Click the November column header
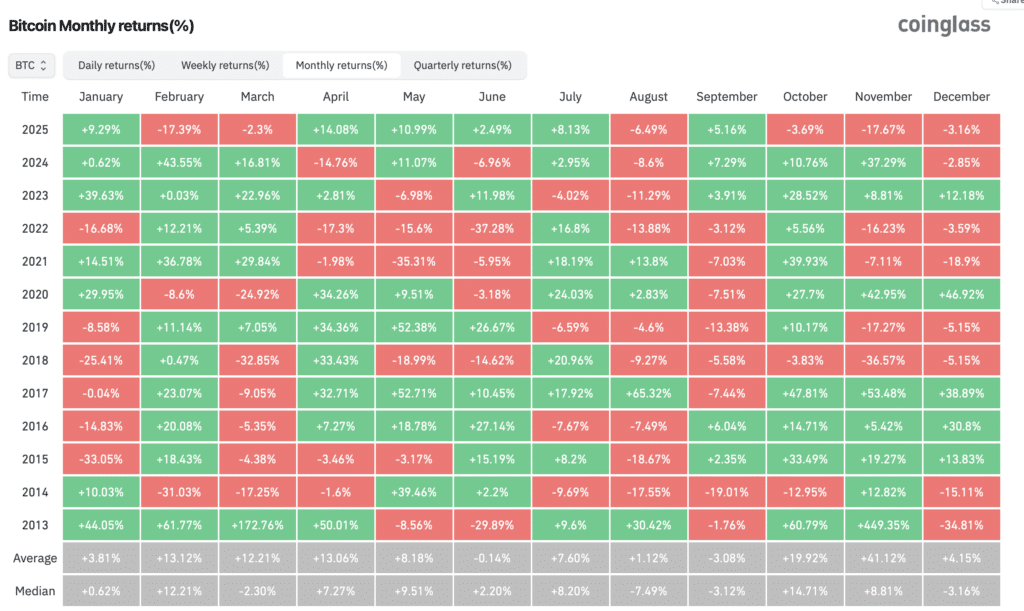This screenshot has width=1024, height=611. point(883,97)
